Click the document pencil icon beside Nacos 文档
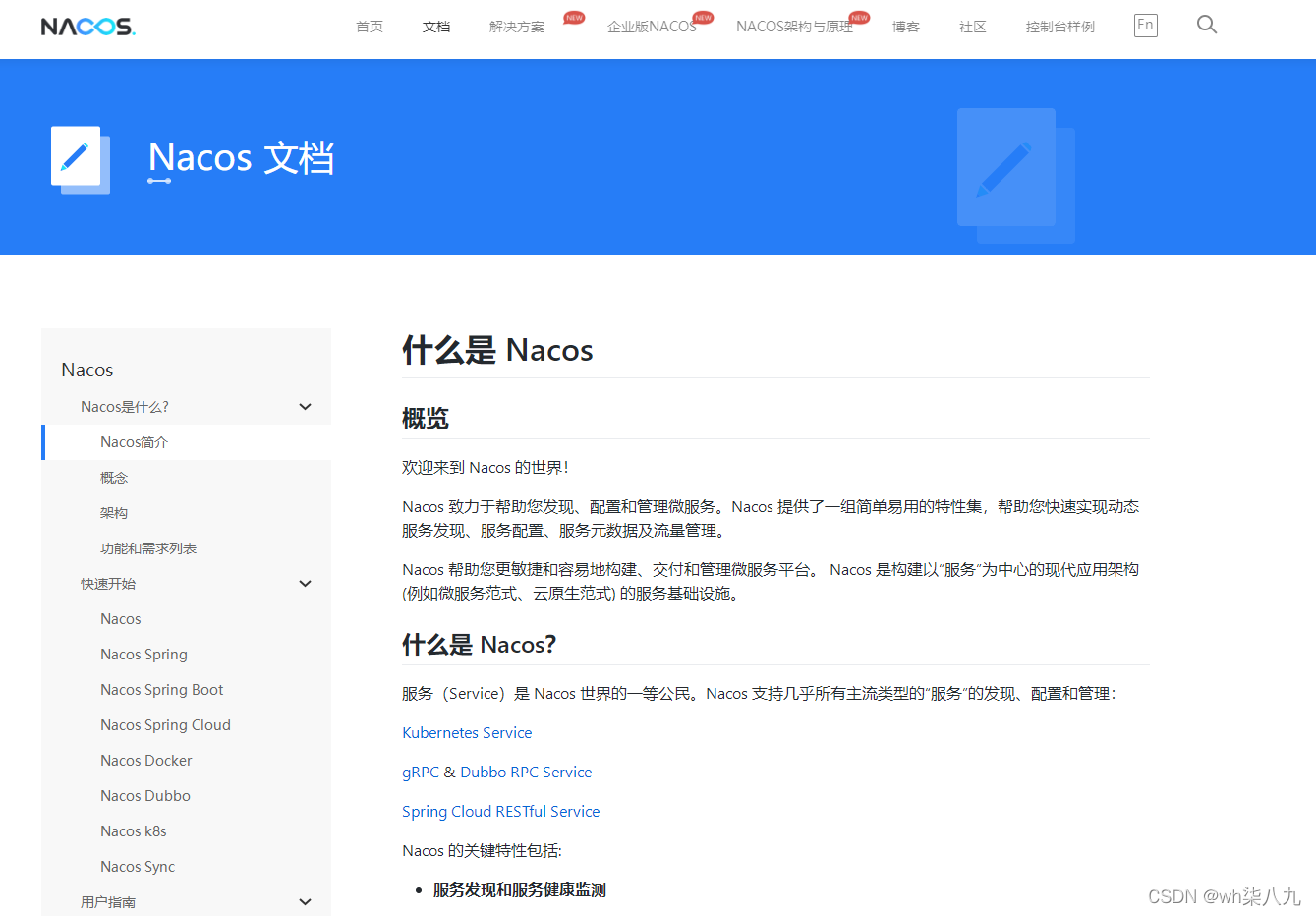The width and height of the screenshot is (1316, 916). pyautogui.click(x=80, y=159)
